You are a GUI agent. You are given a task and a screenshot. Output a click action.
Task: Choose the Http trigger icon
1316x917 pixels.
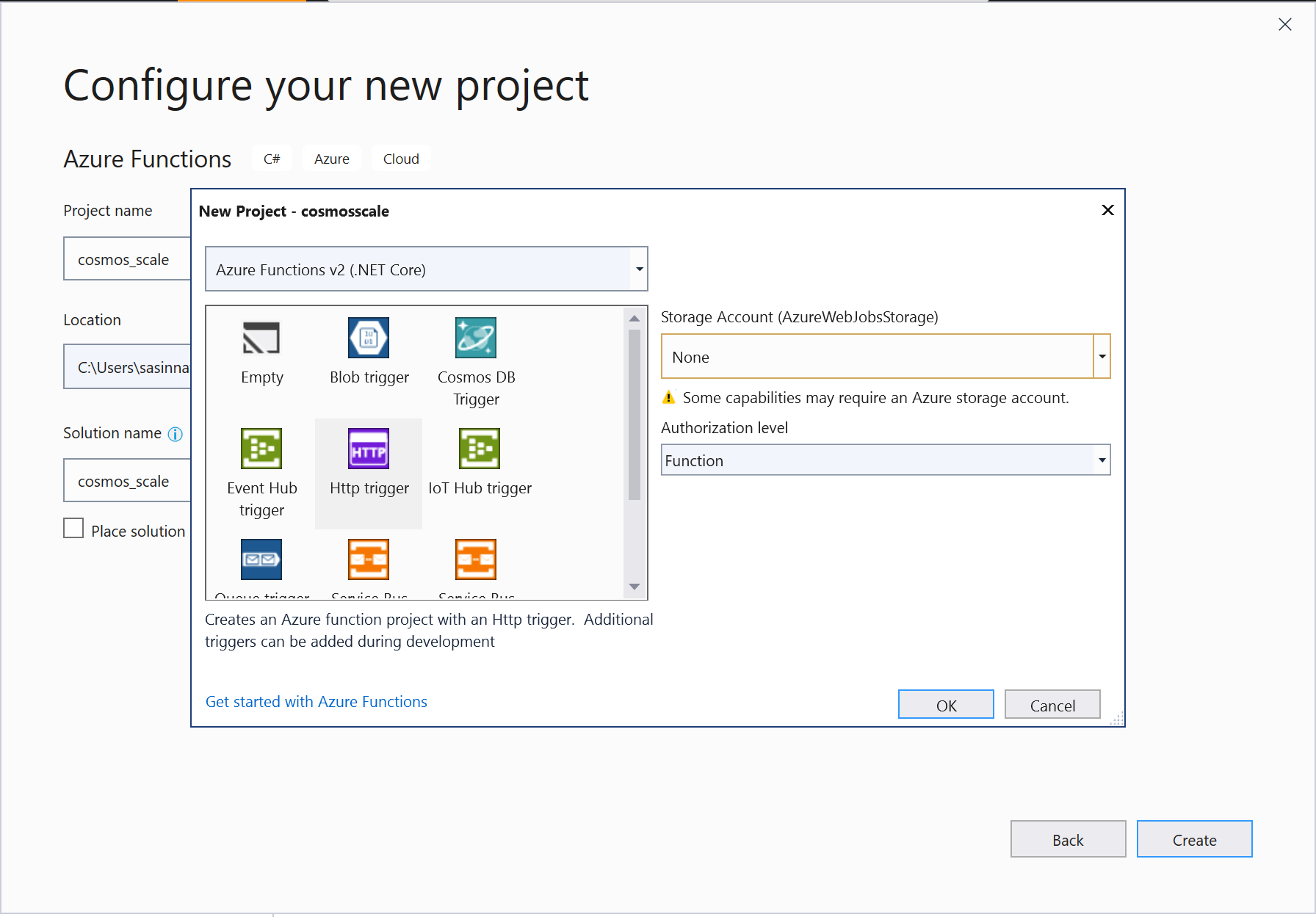[369, 449]
